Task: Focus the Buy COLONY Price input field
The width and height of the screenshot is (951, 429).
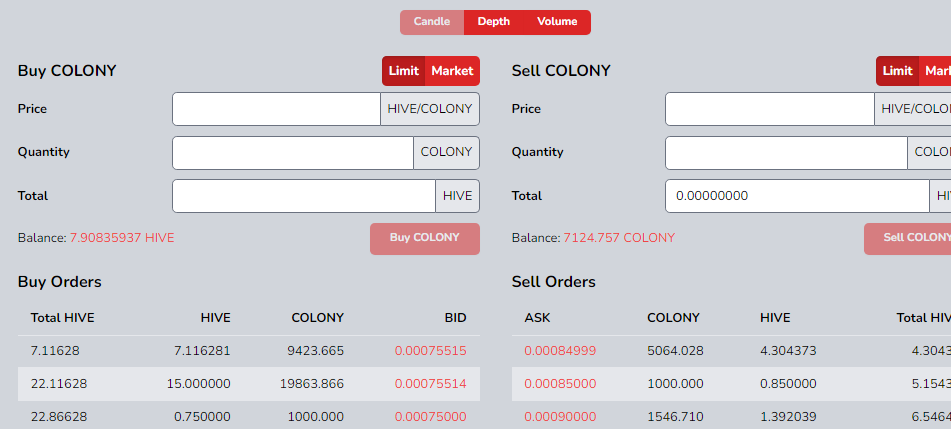Action: coord(277,109)
